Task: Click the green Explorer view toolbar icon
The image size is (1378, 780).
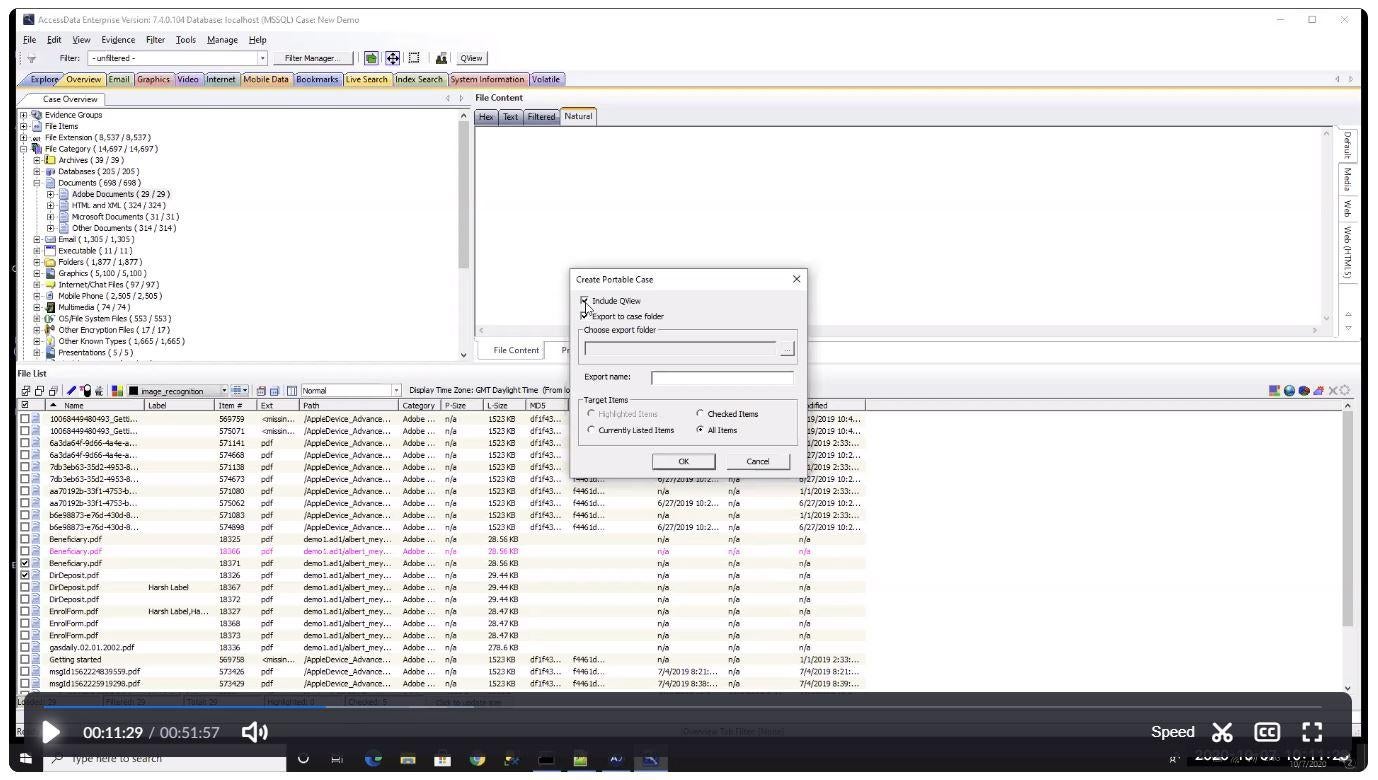Action: [370, 57]
